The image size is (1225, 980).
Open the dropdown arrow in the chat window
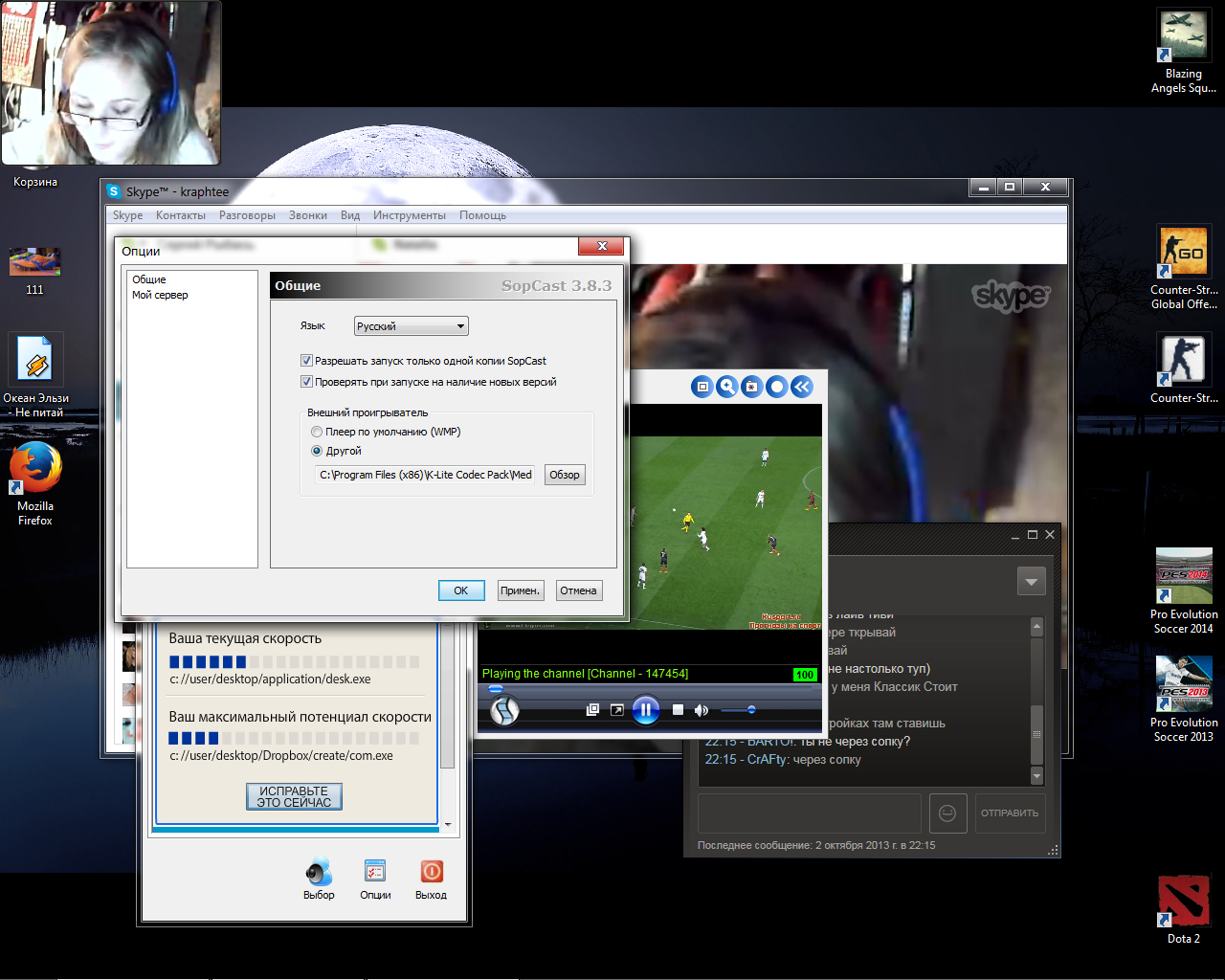[1031, 581]
